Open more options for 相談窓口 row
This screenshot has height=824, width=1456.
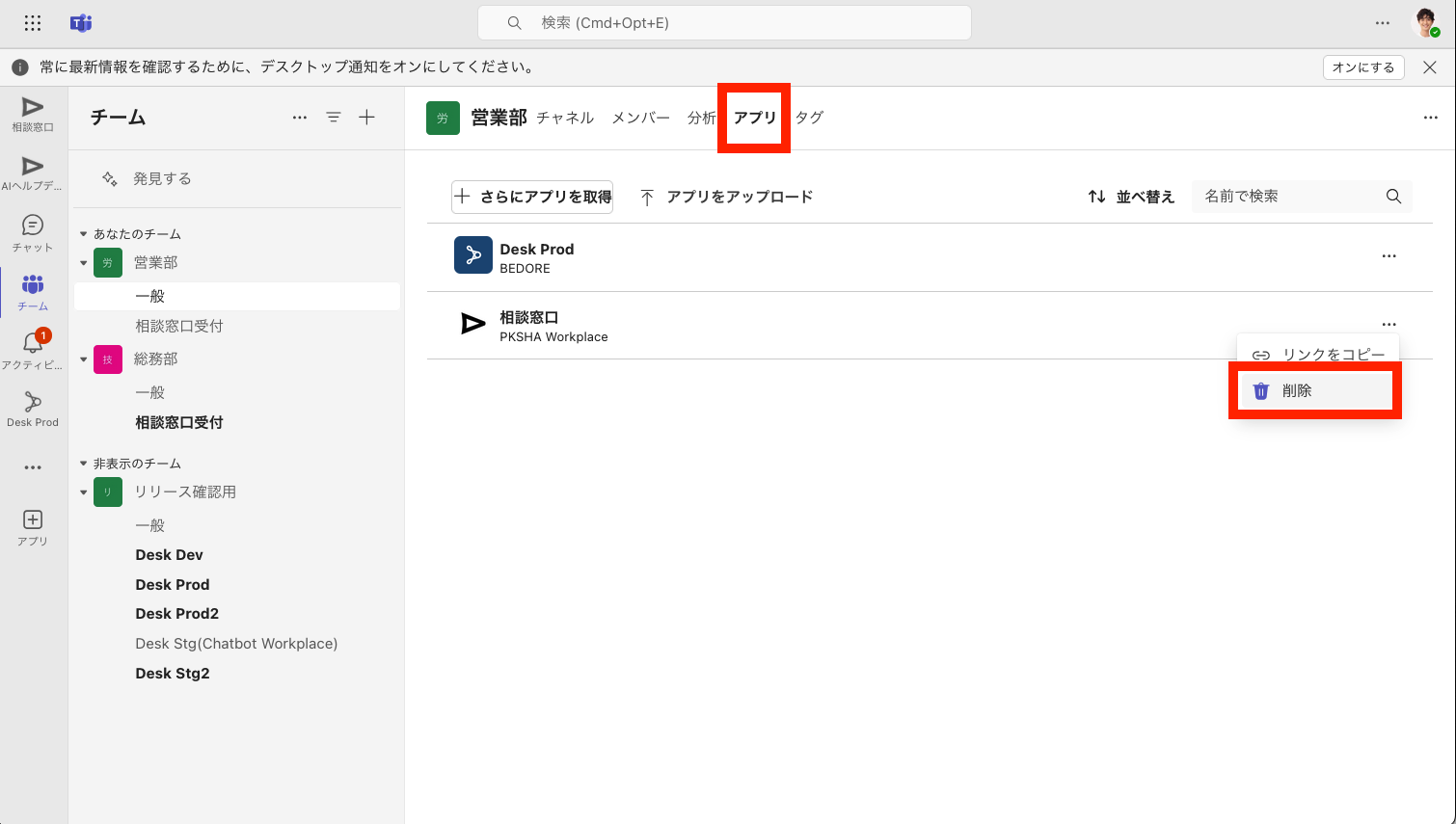tap(1389, 325)
